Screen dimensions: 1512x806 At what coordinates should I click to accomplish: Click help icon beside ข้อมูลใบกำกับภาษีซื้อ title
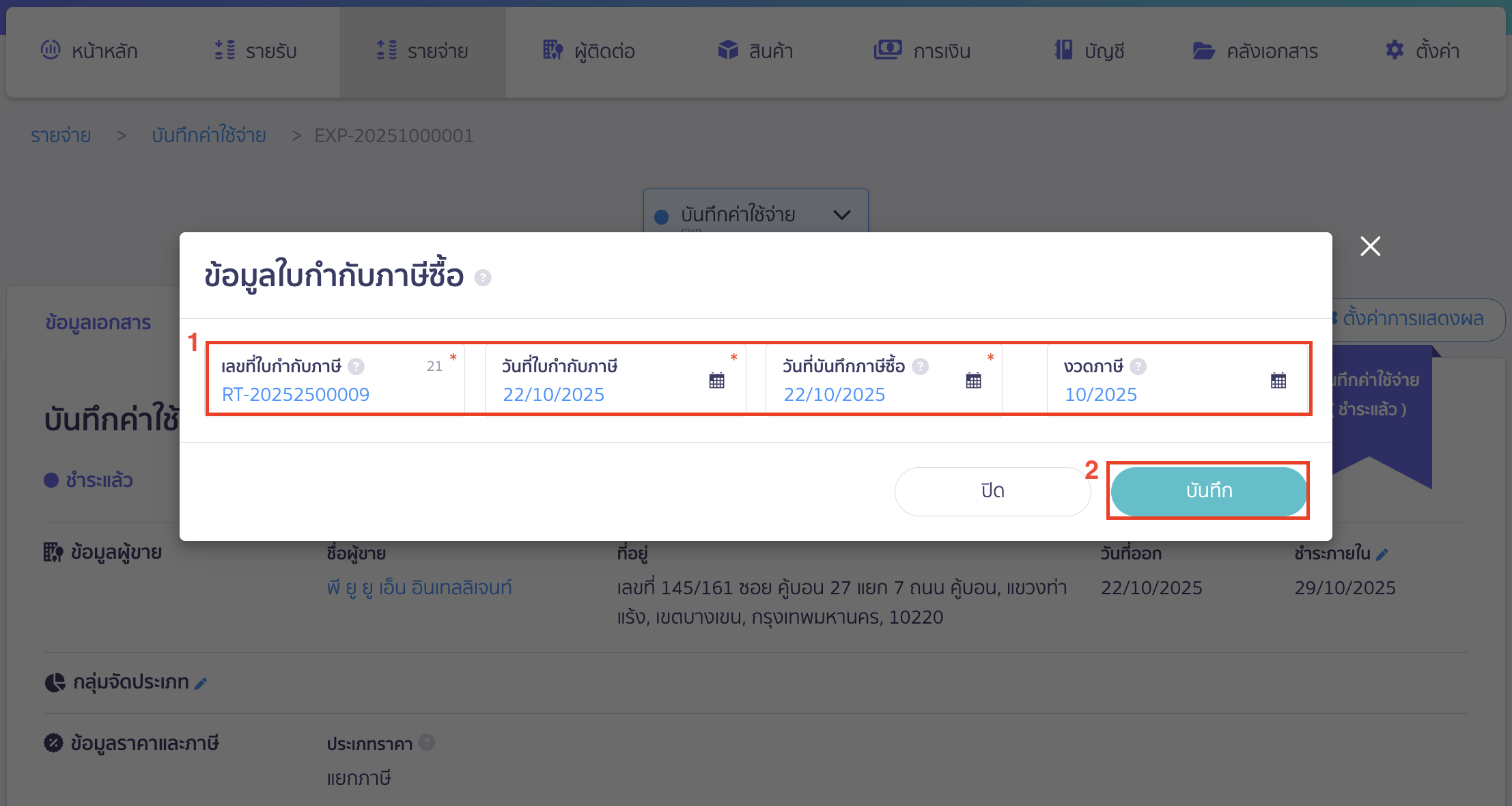[483, 279]
